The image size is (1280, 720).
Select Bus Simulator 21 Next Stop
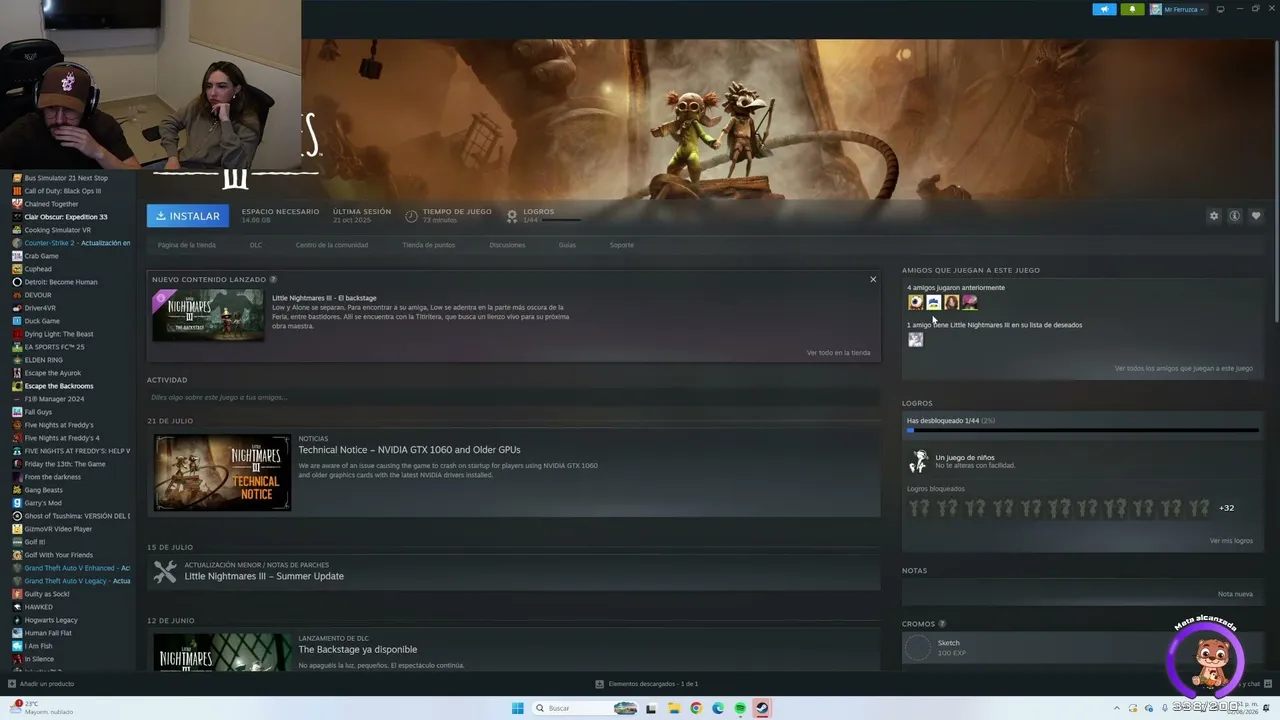pyautogui.click(x=66, y=178)
